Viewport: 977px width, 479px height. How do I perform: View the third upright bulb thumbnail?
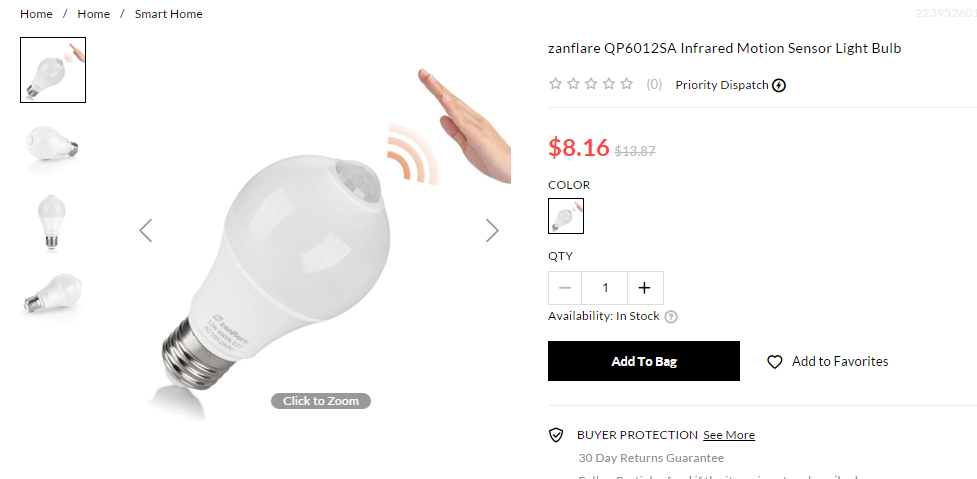coord(52,223)
